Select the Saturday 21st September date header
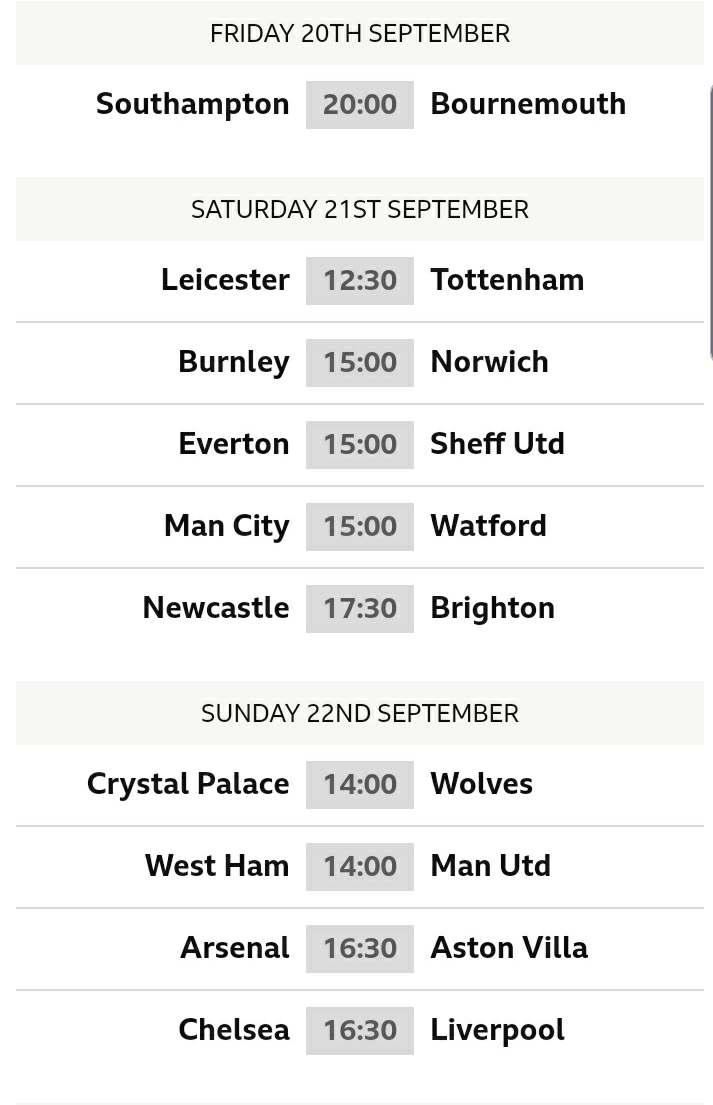The width and height of the screenshot is (713, 1105). click(x=359, y=209)
